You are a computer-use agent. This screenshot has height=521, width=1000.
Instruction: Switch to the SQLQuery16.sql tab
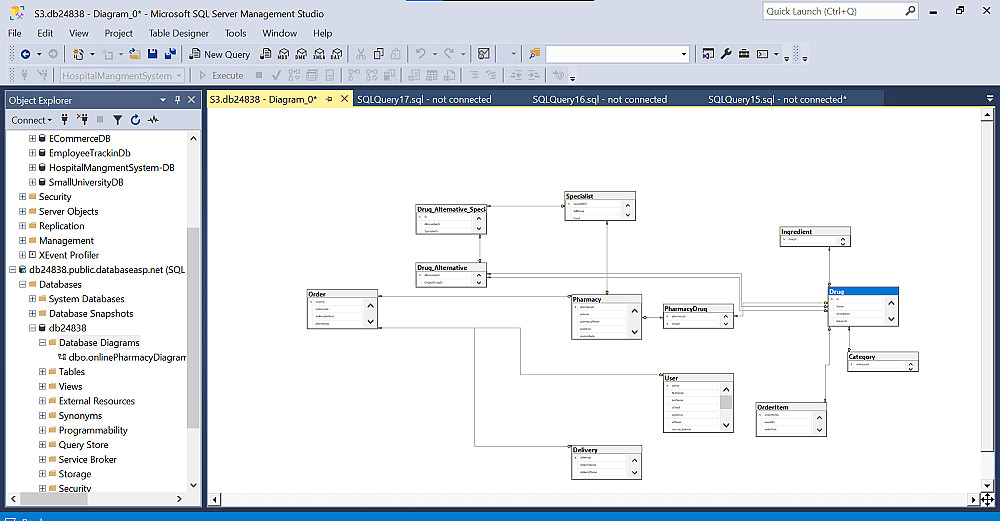click(x=599, y=99)
